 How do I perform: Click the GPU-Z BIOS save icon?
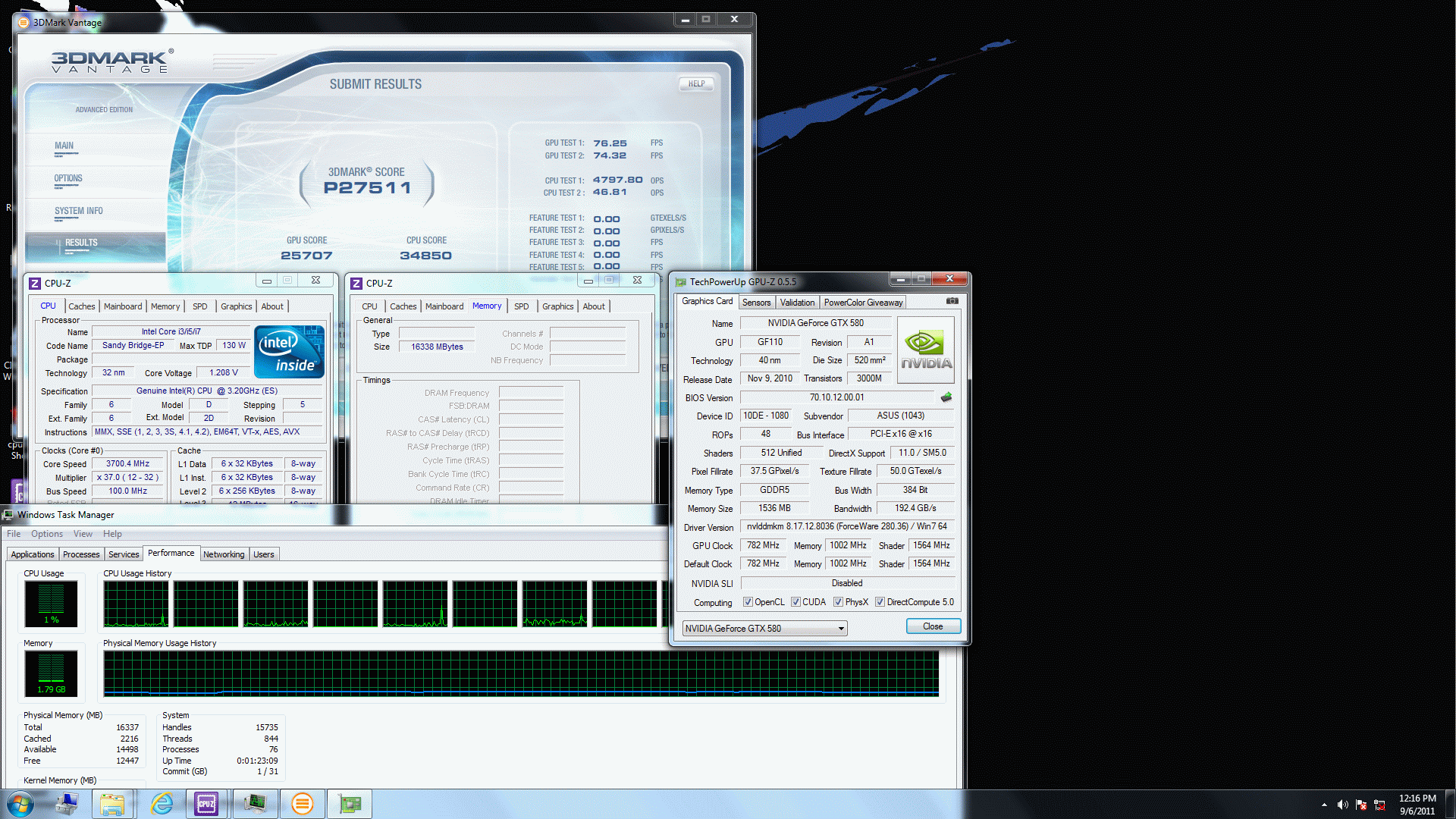[x=946, y=397]
